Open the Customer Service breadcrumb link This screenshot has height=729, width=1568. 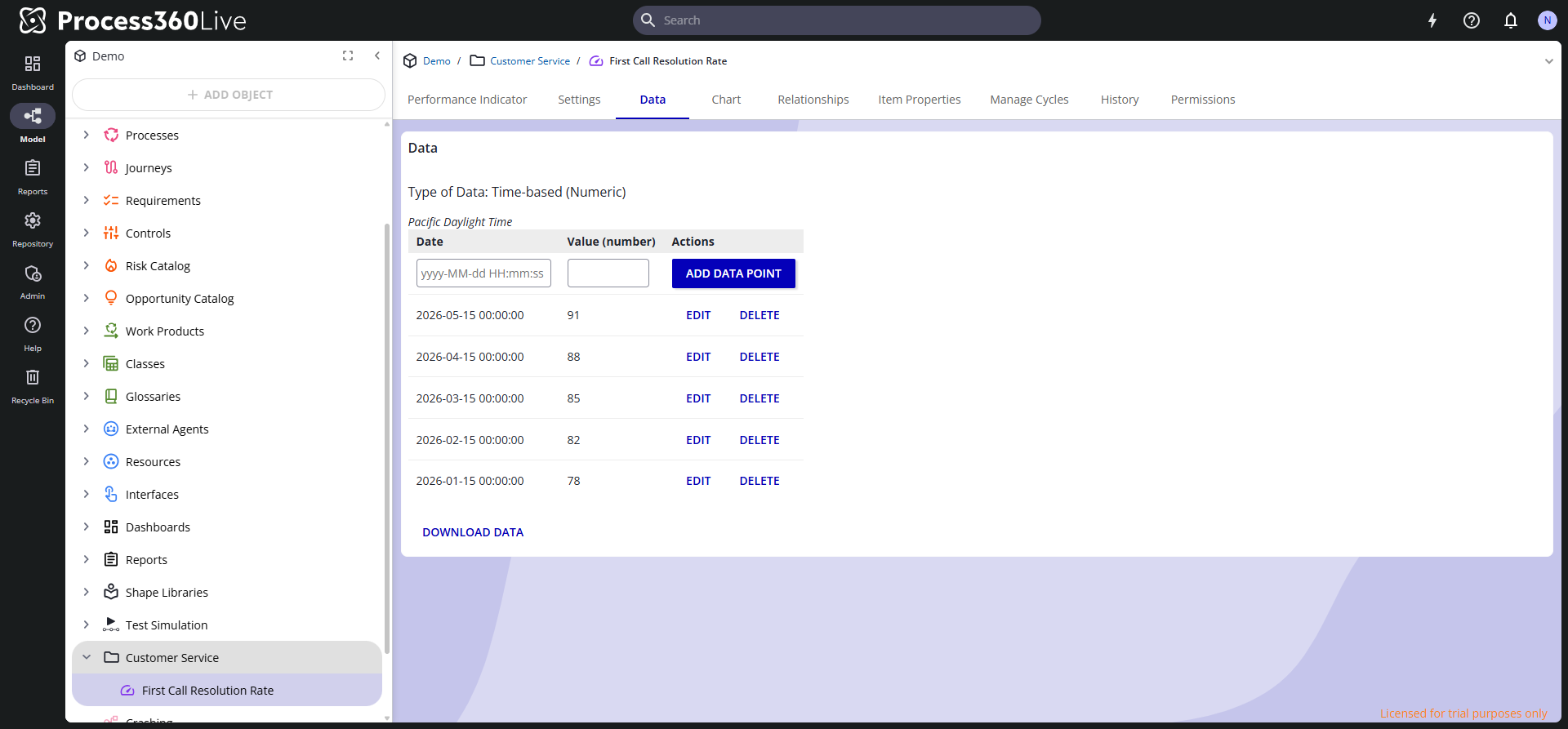pyautogui.click(x=530, y=61)
